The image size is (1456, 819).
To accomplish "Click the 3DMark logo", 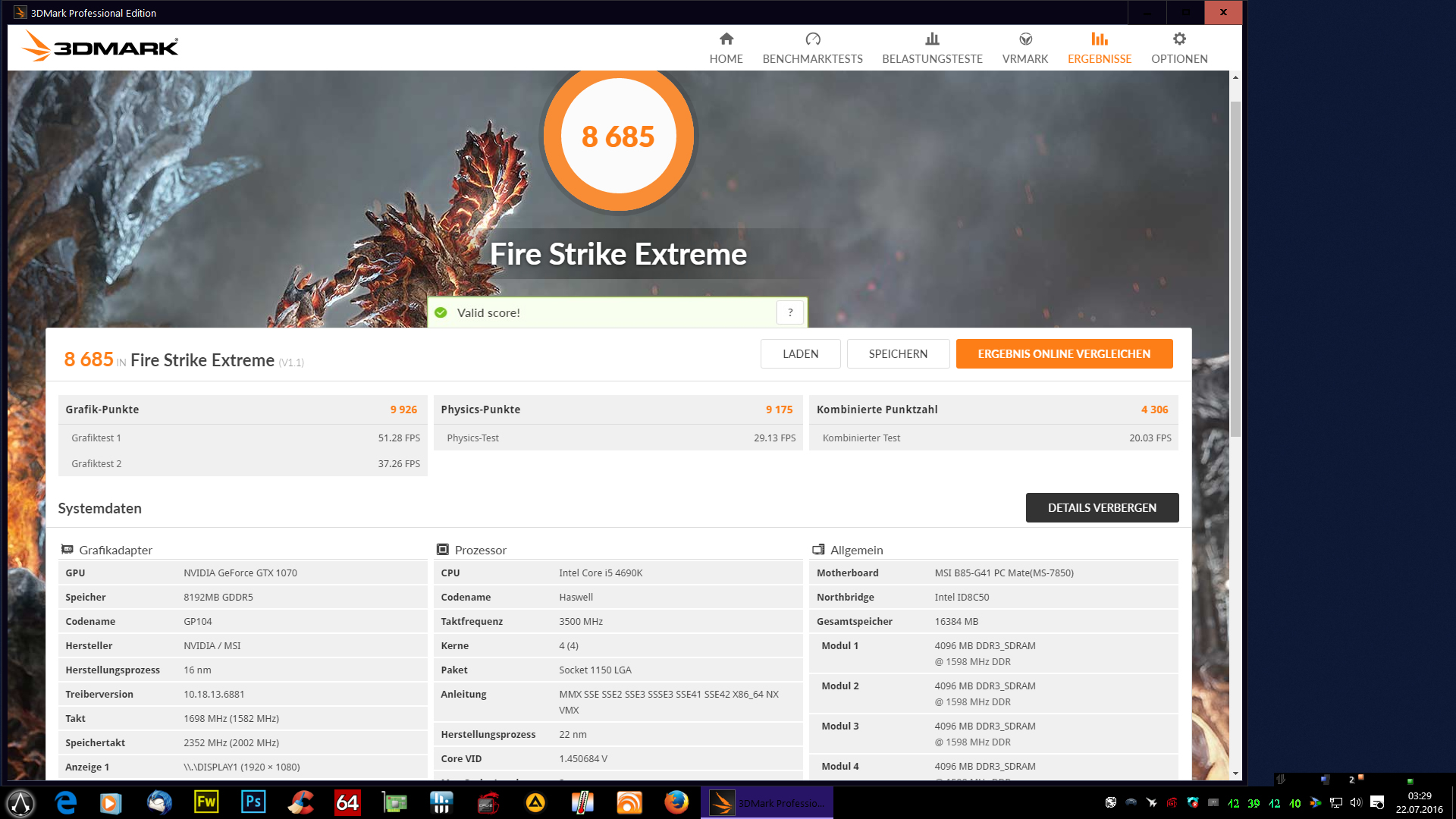I will click(100, 47).
